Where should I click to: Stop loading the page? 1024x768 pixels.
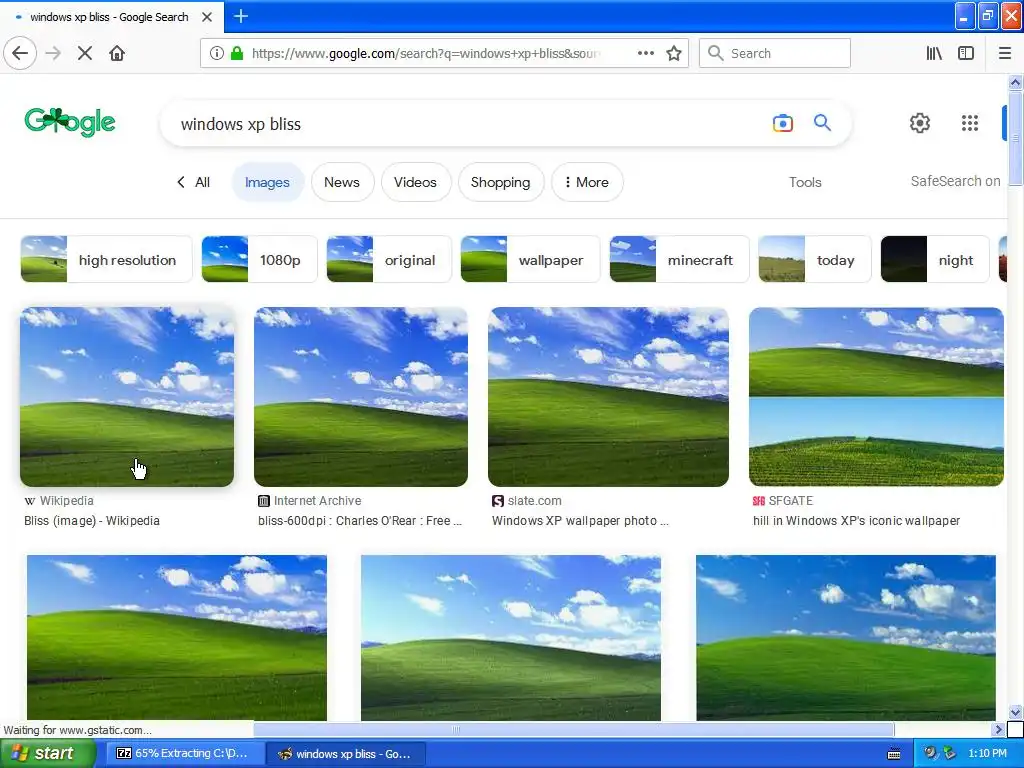tap(85, 53)
